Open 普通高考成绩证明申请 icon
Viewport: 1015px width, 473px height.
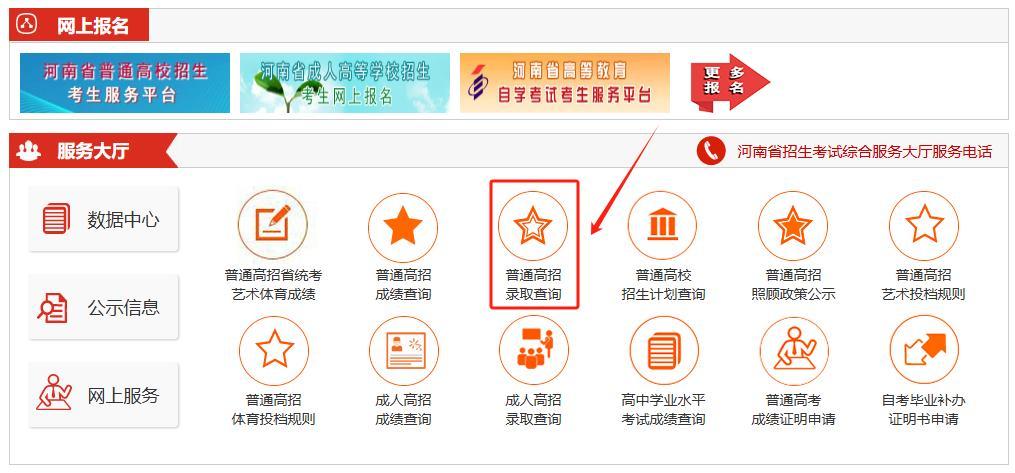pos(794,351)
